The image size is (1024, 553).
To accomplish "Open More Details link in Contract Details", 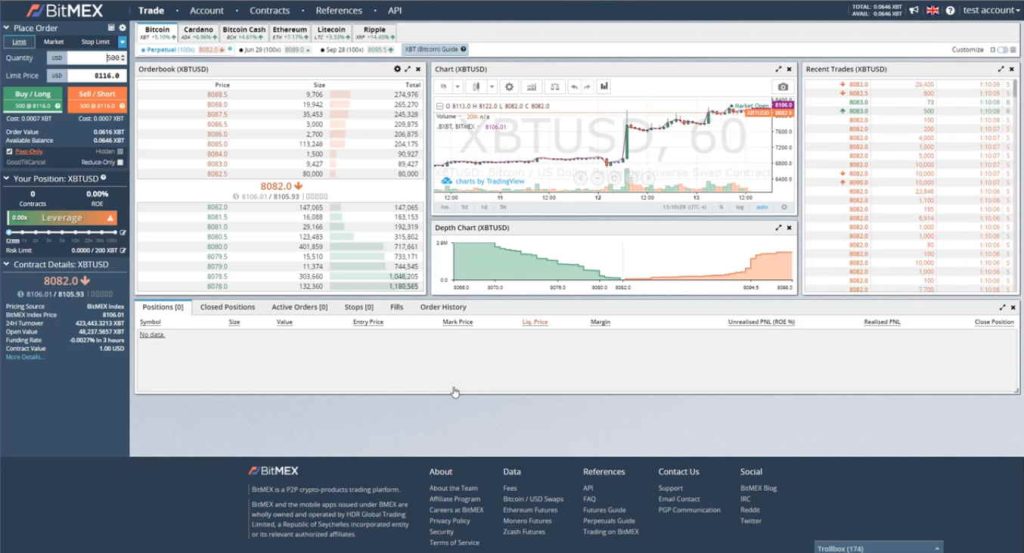I will (x=25, y=357).
